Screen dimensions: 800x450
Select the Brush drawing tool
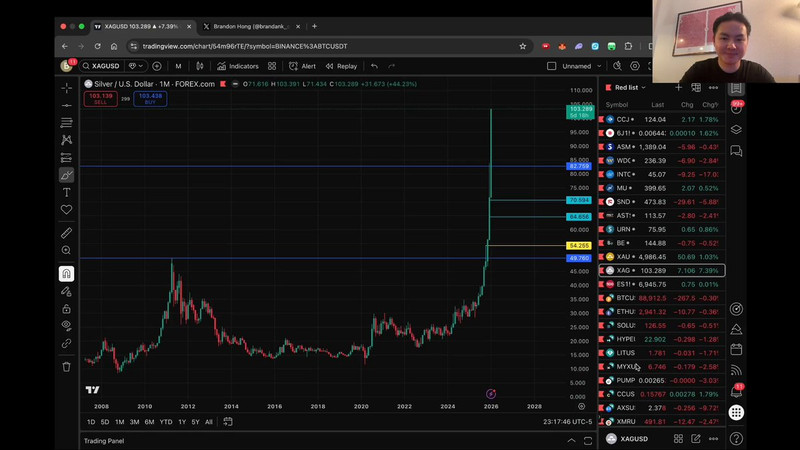point(67,175)
